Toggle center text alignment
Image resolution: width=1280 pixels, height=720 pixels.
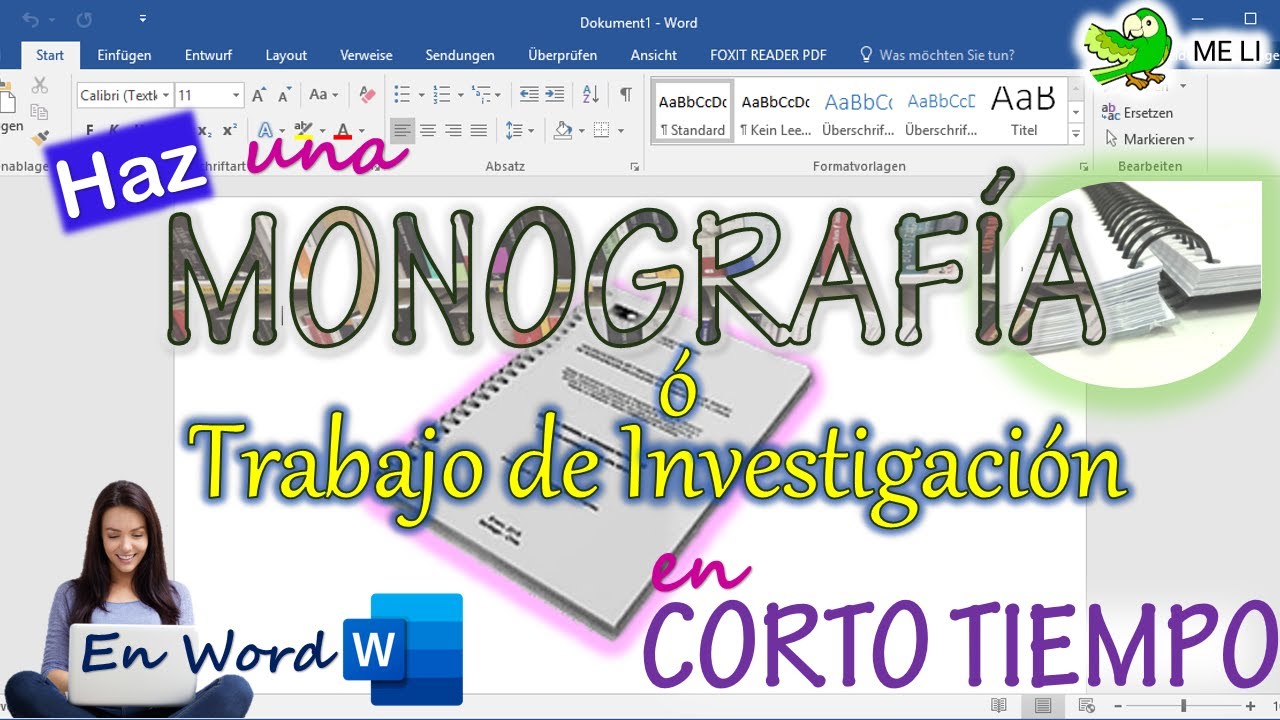(x=428, y=130)
